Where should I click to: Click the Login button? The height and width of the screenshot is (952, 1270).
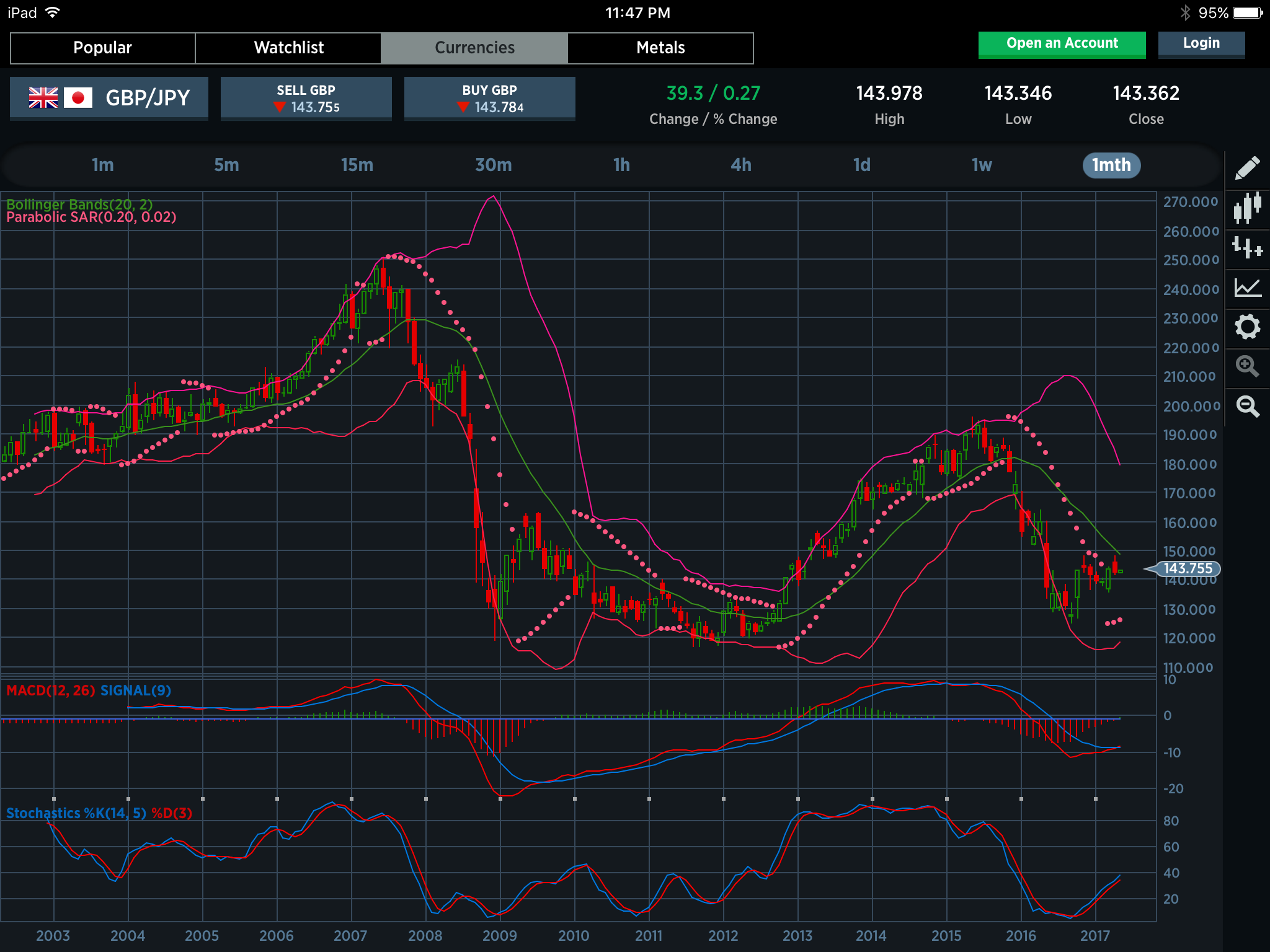point(1201,44)
